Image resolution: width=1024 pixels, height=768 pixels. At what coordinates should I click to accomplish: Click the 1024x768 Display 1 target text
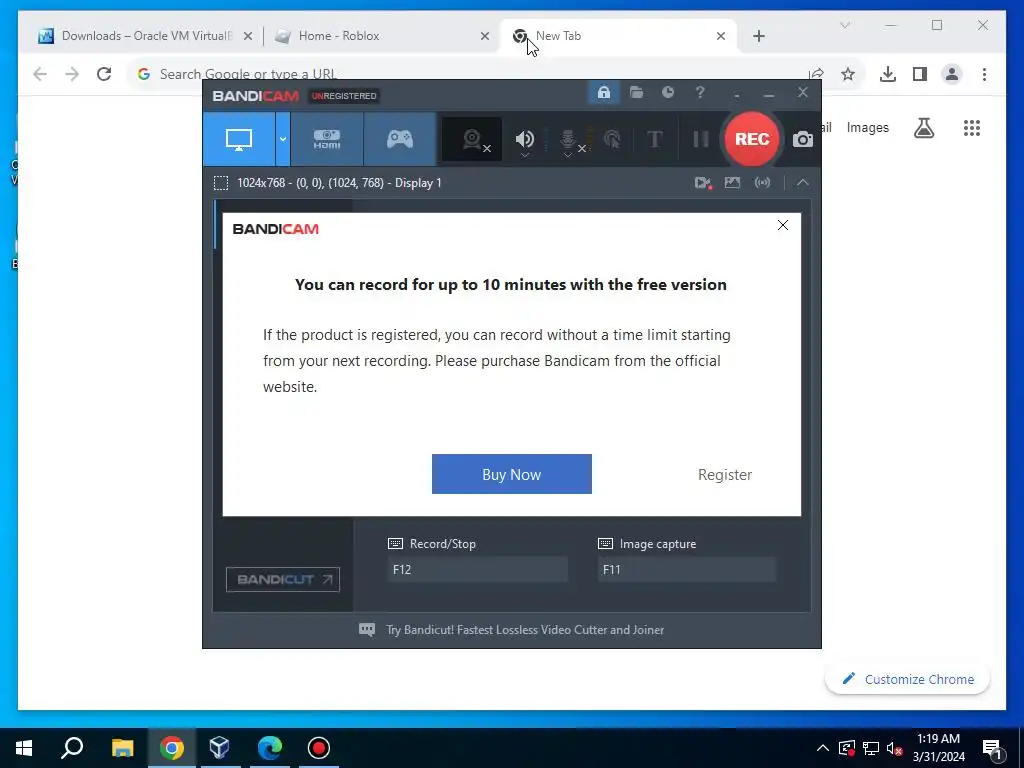(x=340, y=183)
